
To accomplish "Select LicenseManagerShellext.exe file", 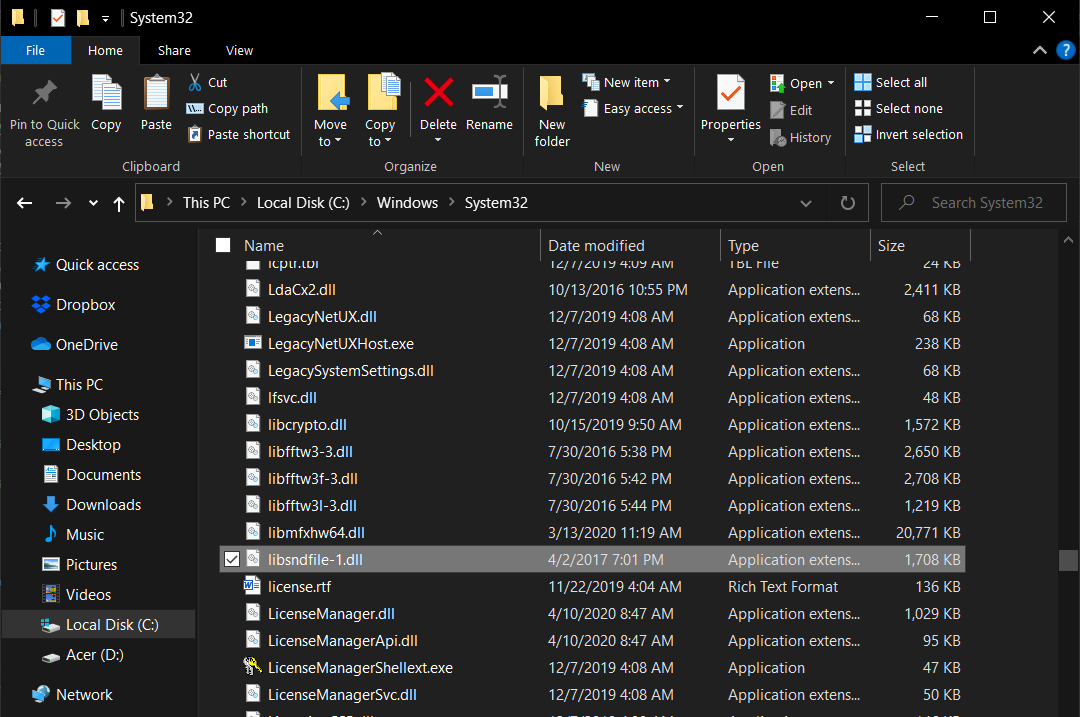I will 592,667.
